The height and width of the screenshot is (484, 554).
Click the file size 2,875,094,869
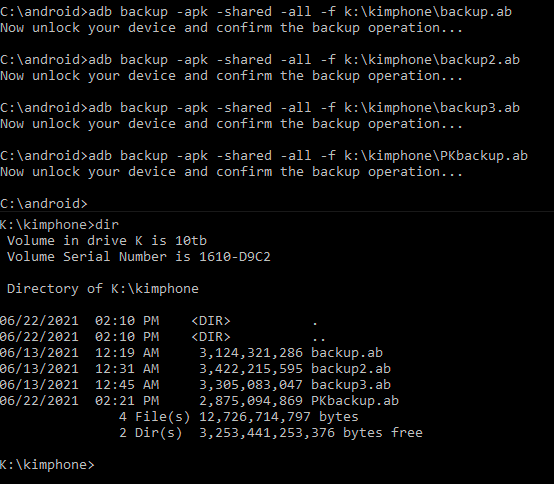251,401
